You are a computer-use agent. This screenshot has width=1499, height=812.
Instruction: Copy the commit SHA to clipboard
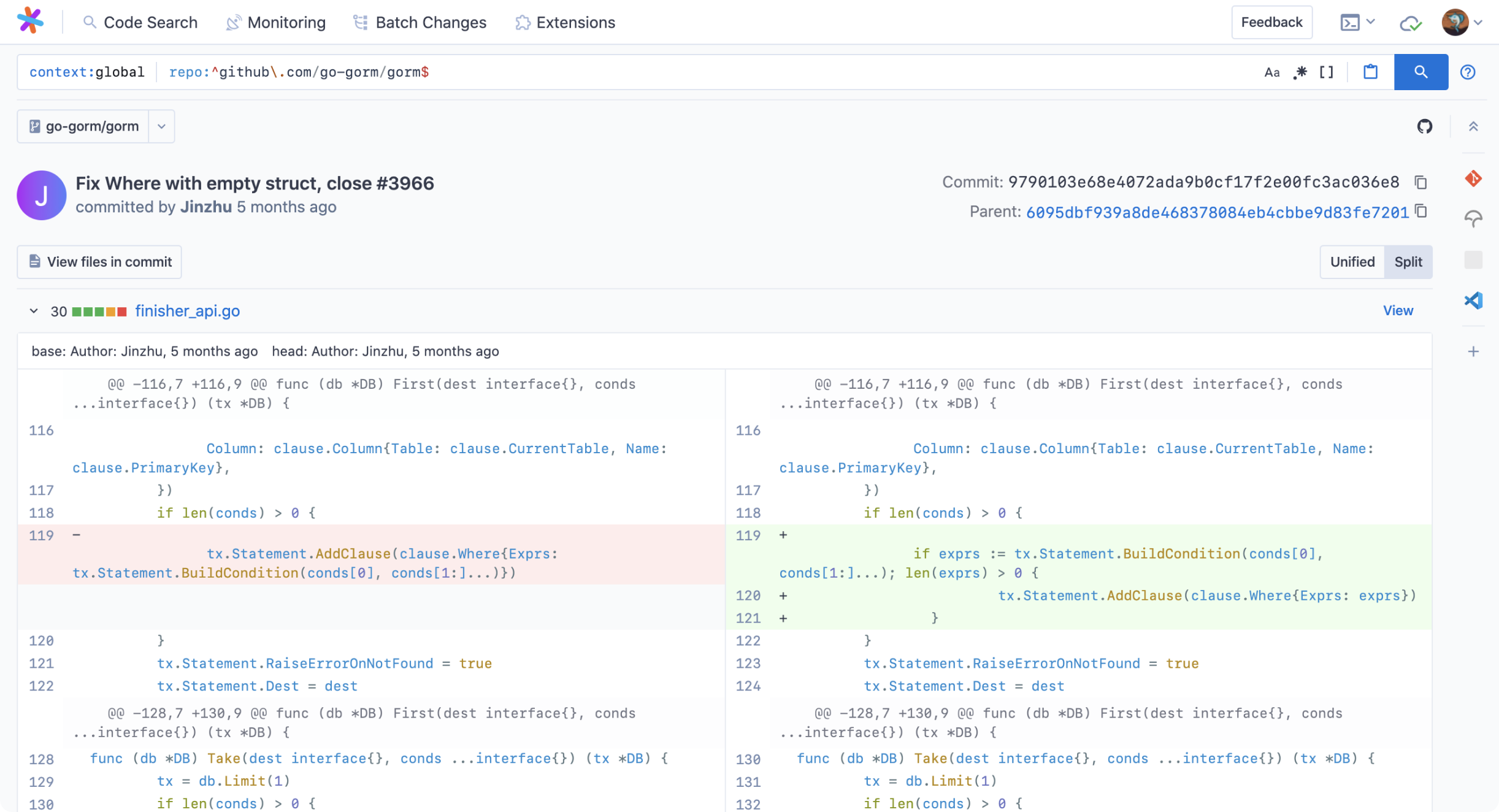pyautogui.click(x=1420, y=182)
